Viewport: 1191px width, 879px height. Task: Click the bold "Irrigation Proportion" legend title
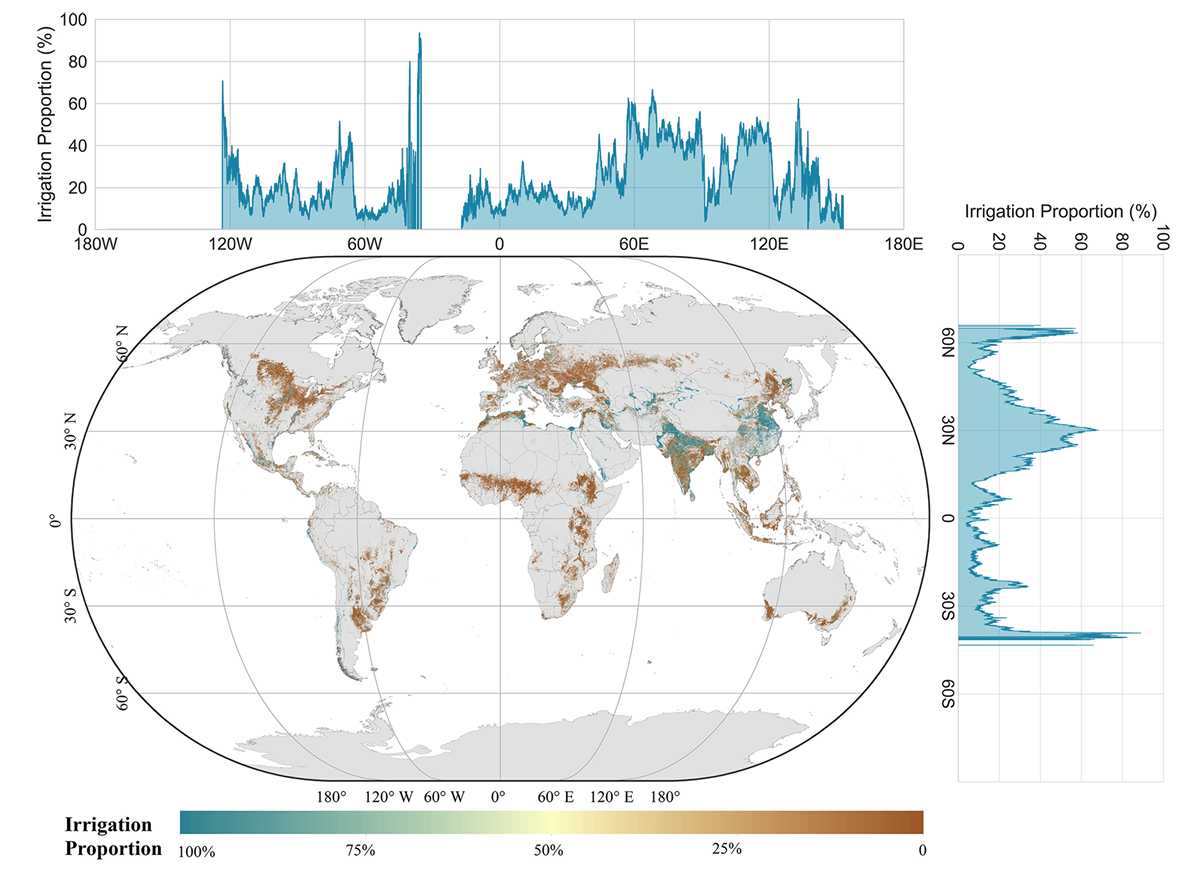[113, 837]
